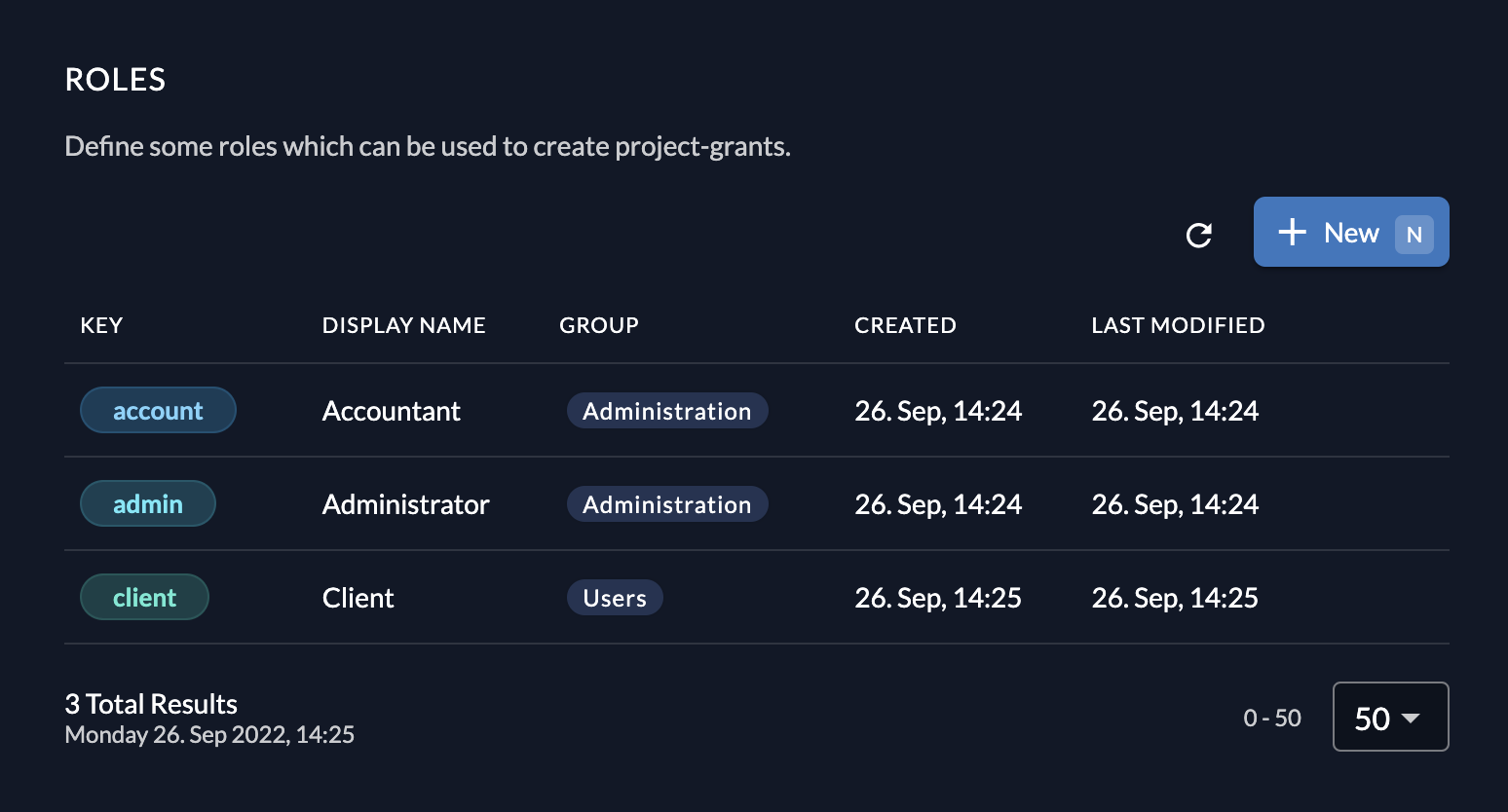This screenshot has height=812, width=1508.
Task: Click the Users group chip
Action: pyautogui.click(x=615, y=598)
